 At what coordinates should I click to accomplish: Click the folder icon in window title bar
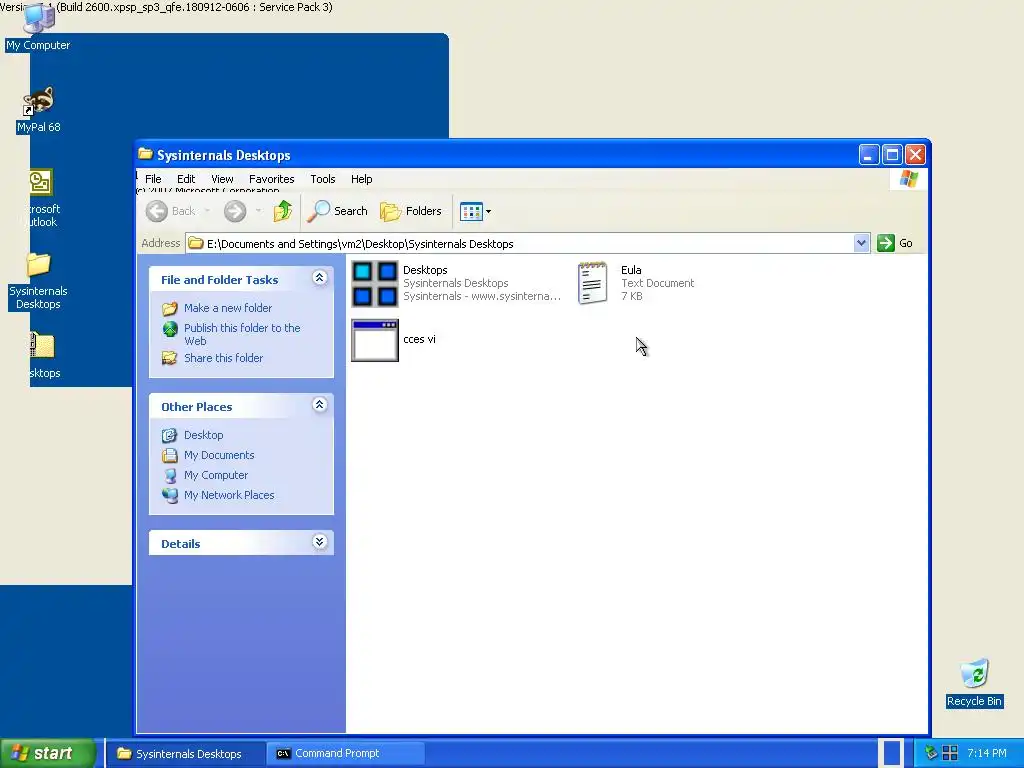145,154
